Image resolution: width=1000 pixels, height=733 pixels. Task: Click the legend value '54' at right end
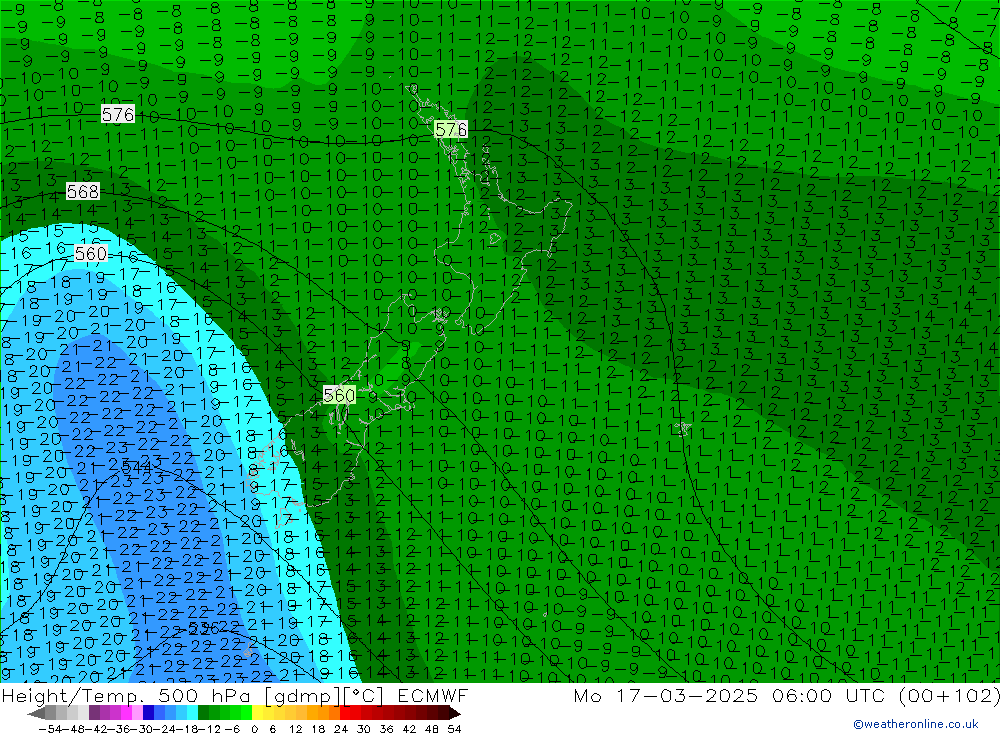[454, 728]
